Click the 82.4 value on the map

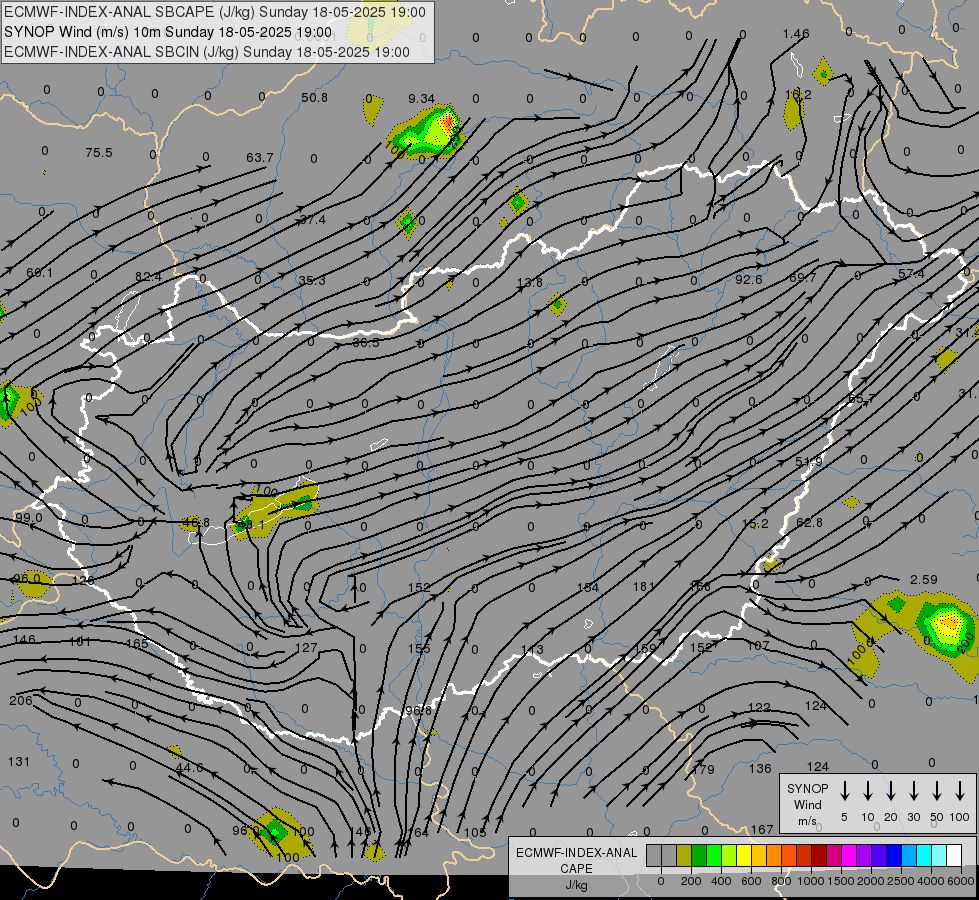[148, 277]
